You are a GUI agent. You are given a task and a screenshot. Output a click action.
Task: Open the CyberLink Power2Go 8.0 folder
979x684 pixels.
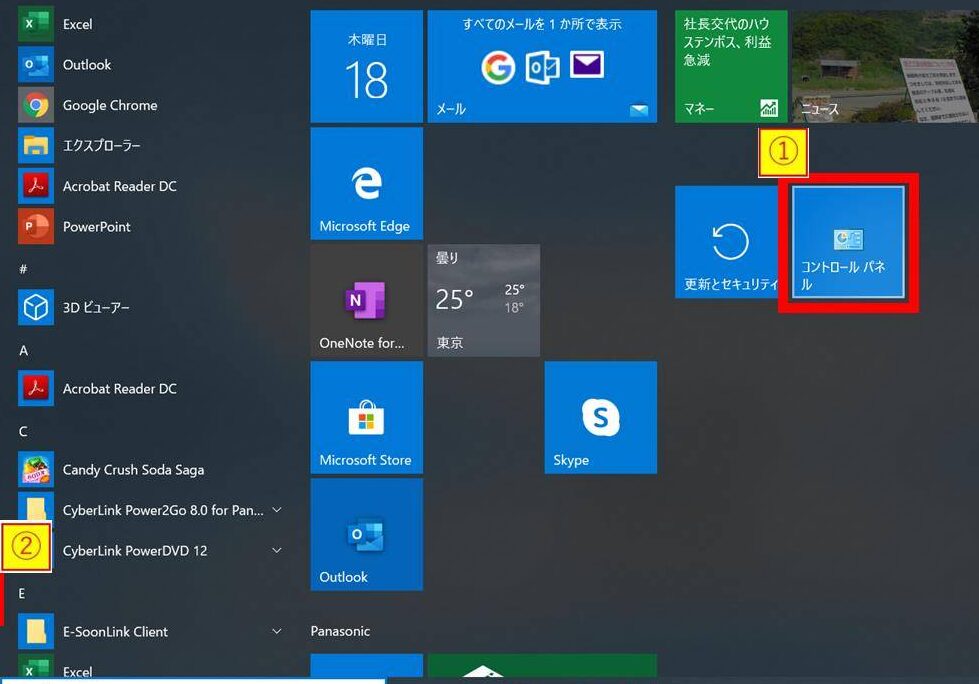pyautogui.click(x=150, y=511)
